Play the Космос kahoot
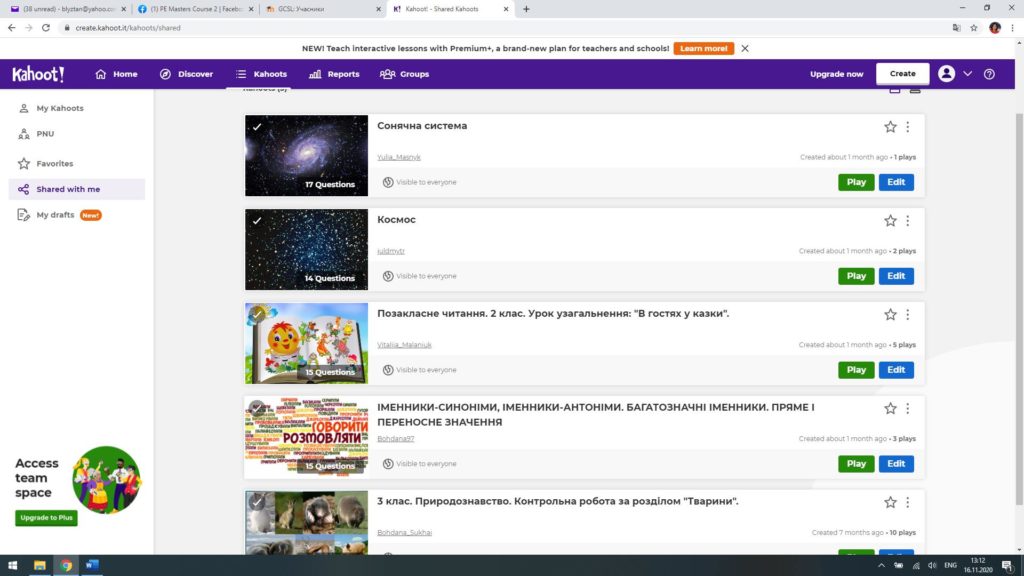This screenshot has height=576, width=1024. pos(856,276)
